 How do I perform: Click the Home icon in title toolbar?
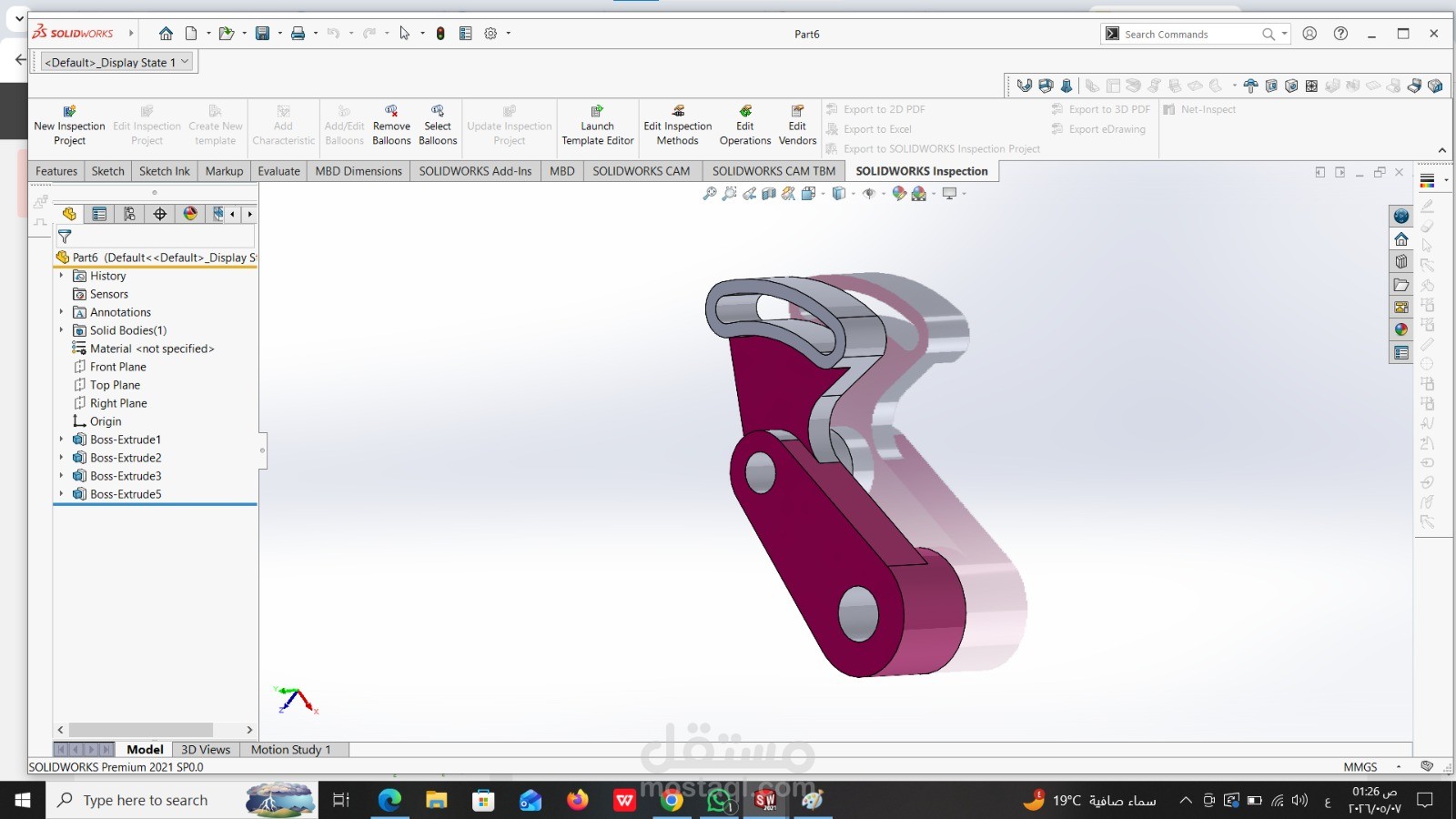pos(166,34)
